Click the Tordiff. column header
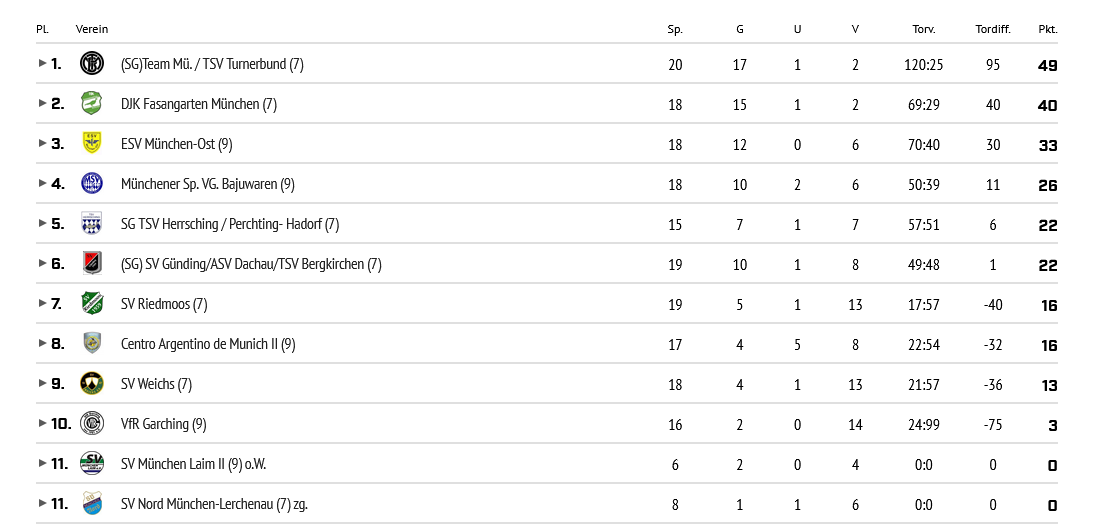Viewport: 1097px width, 528px height. coord(992,29)
